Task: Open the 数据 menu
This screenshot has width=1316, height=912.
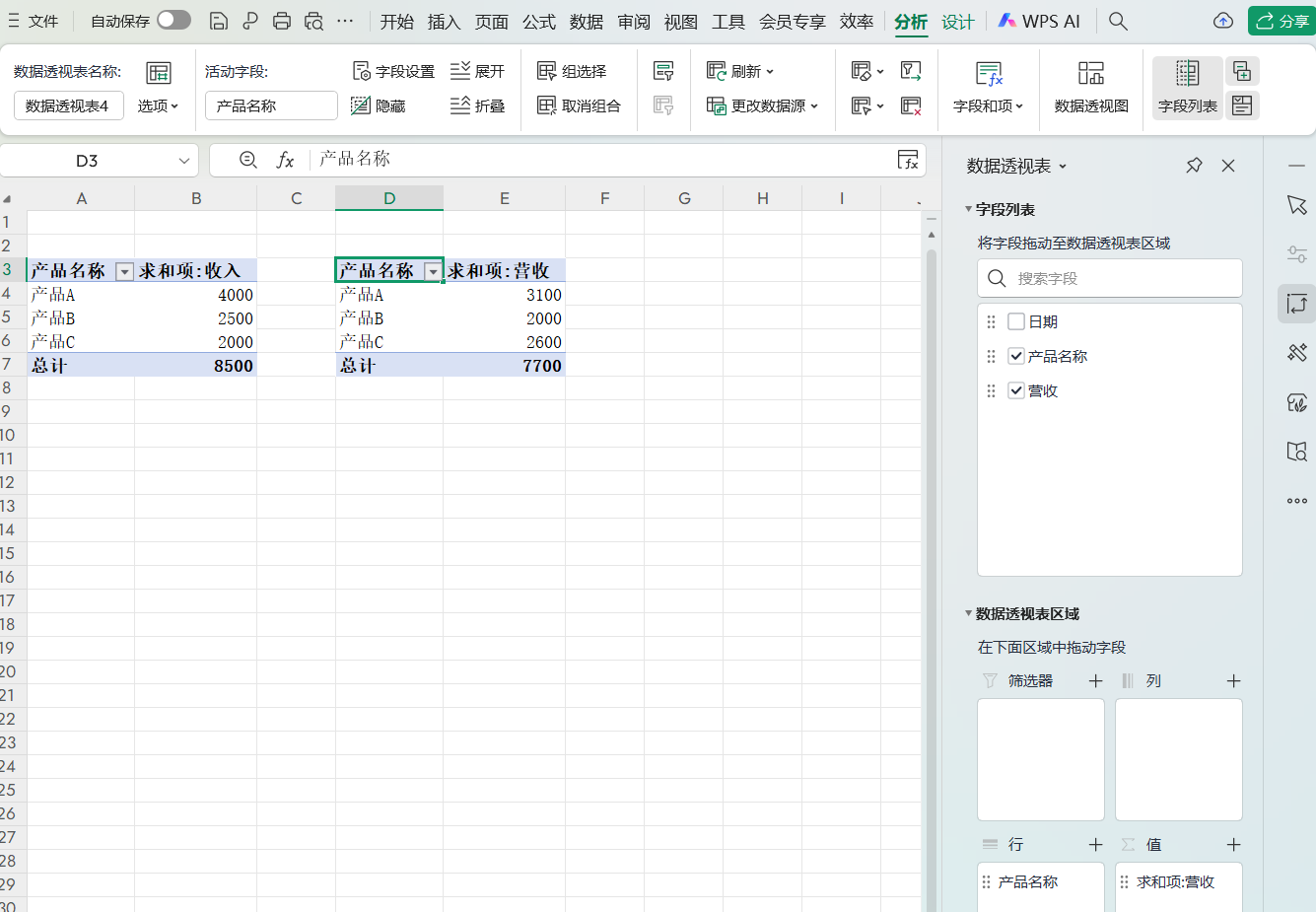Action: coord(586,21)
